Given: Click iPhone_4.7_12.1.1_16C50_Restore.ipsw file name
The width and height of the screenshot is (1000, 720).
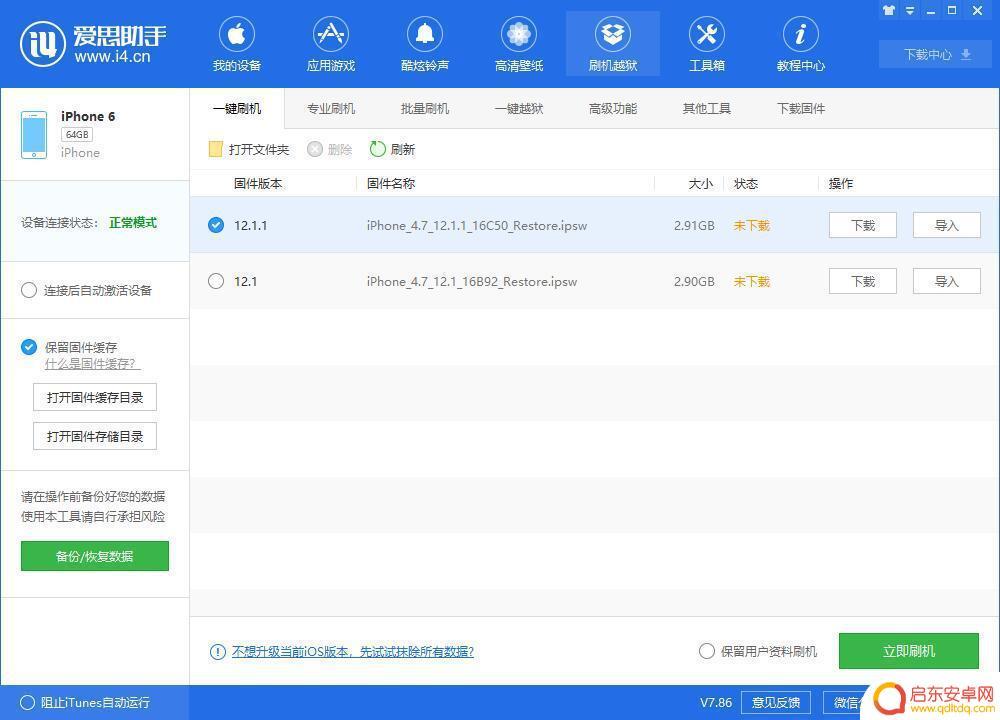Looking at the screenshot, I should click(476, 226).
